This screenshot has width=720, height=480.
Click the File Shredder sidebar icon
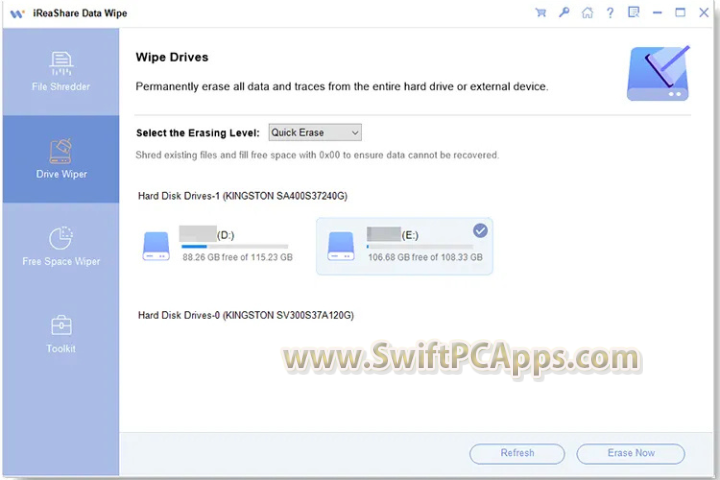coord(61,63)
